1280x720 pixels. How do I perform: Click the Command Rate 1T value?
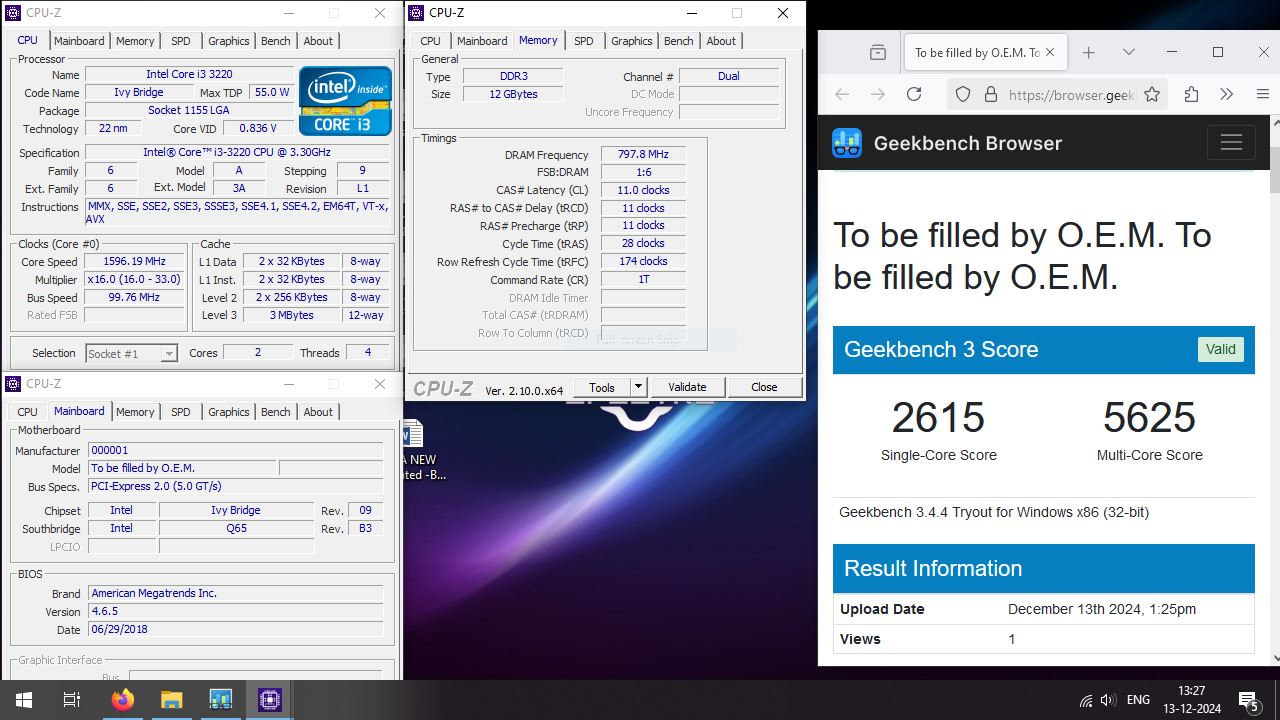tap(643, 280)
